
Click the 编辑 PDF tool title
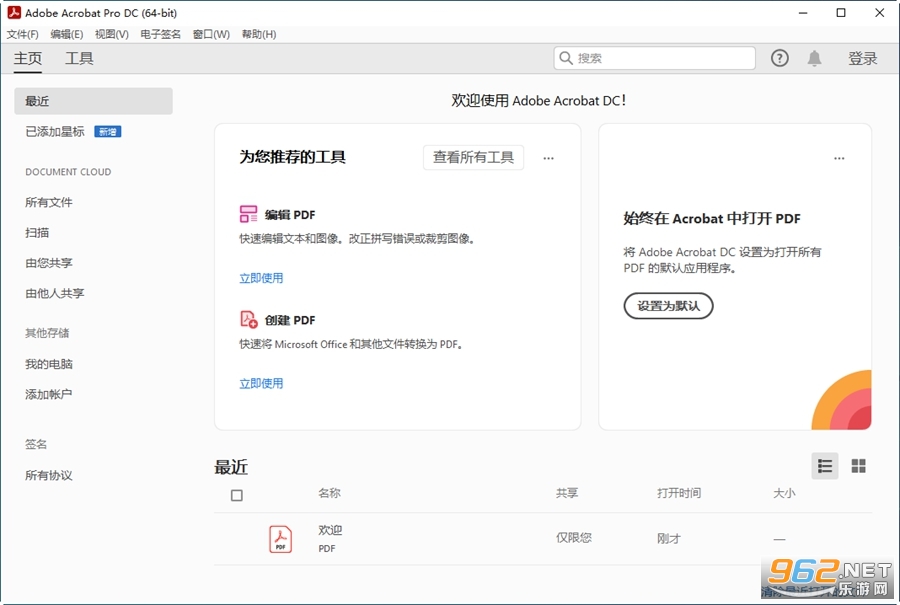coord(290,215)
